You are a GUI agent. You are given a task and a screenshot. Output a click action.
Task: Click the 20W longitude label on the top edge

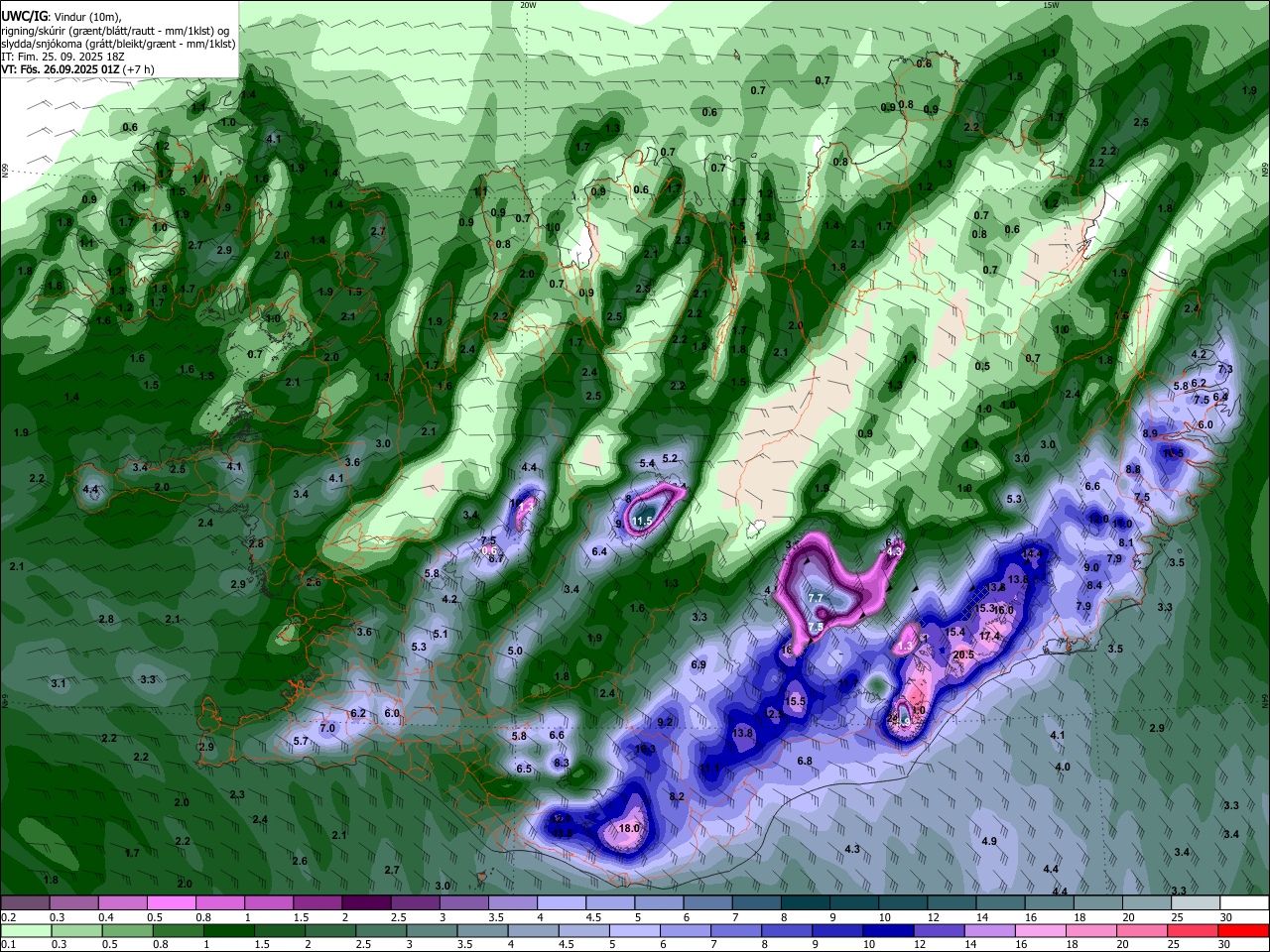[528, 5]
